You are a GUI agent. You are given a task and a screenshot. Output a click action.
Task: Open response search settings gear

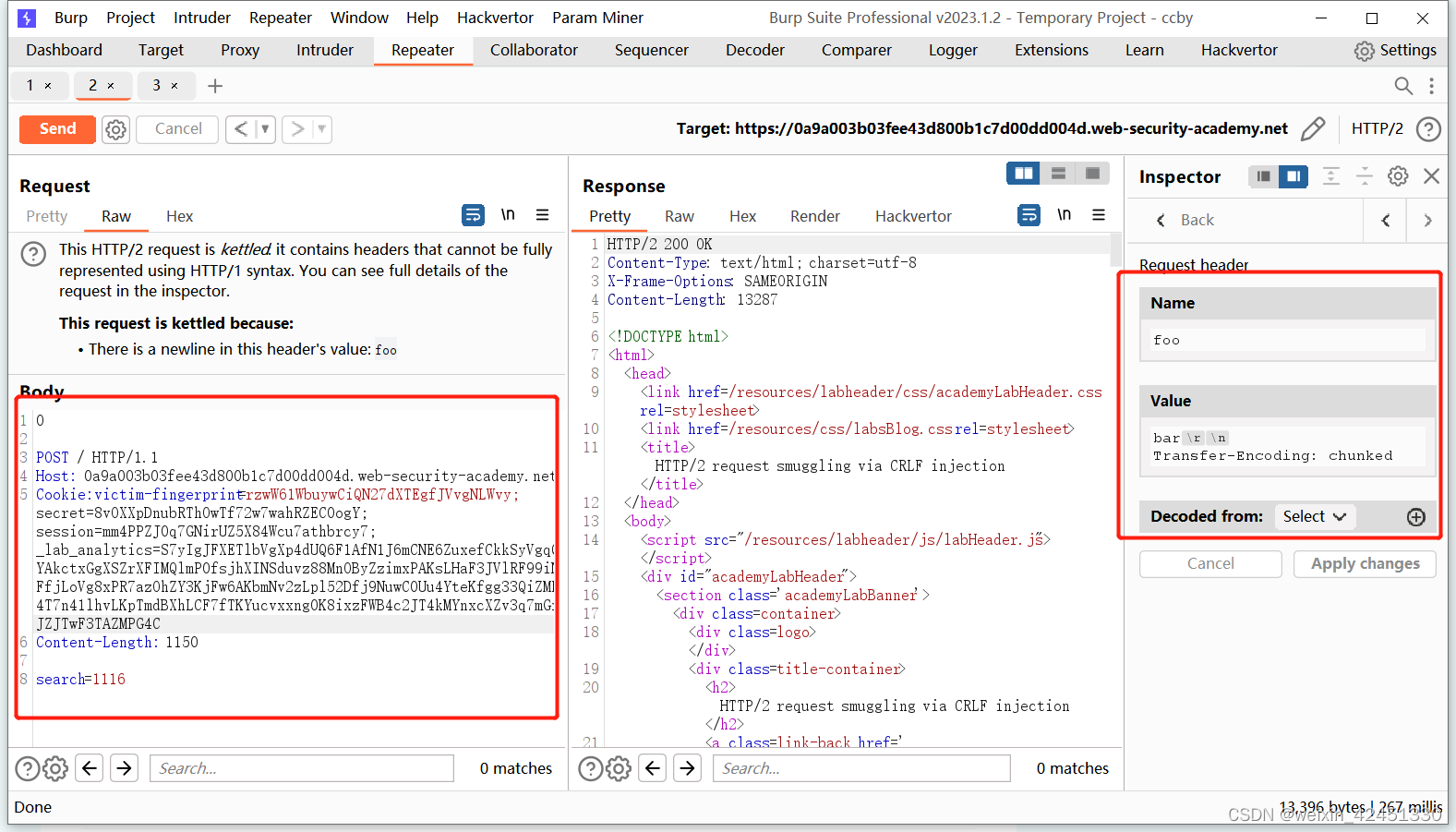pyautogui.click(x=619, y=768)
